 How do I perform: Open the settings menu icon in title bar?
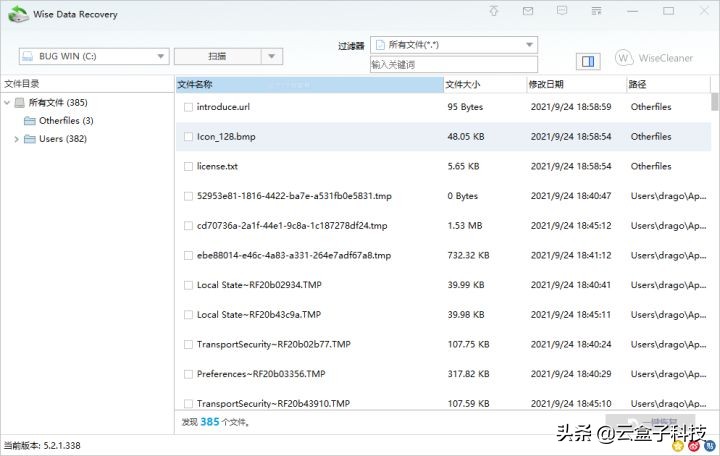pos(596,11)
